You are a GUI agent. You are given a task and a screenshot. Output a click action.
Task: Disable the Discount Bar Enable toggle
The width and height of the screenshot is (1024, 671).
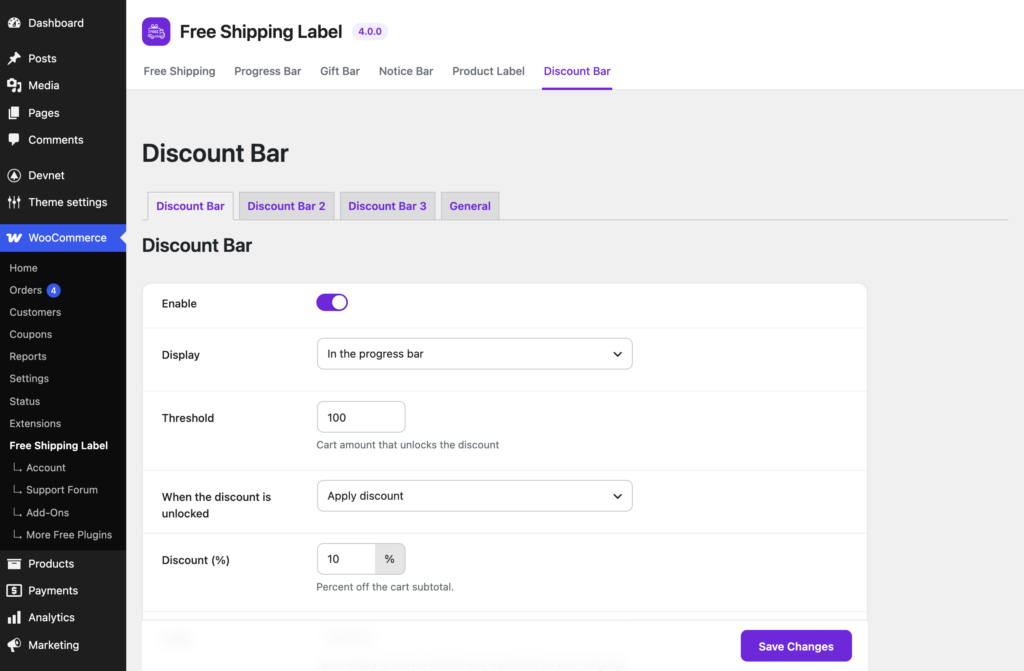332,303
